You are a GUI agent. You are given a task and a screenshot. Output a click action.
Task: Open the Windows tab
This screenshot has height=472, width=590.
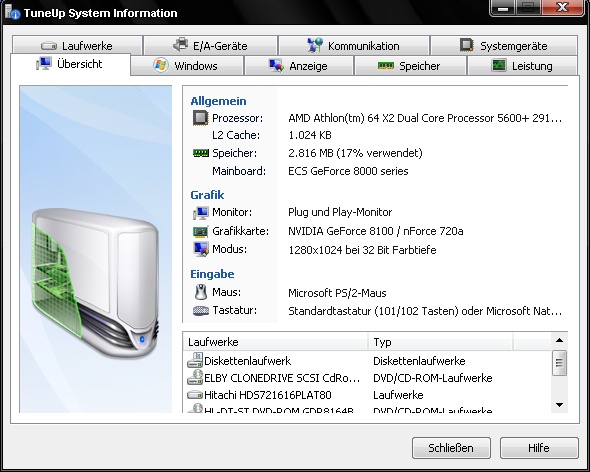click(187, 66)
